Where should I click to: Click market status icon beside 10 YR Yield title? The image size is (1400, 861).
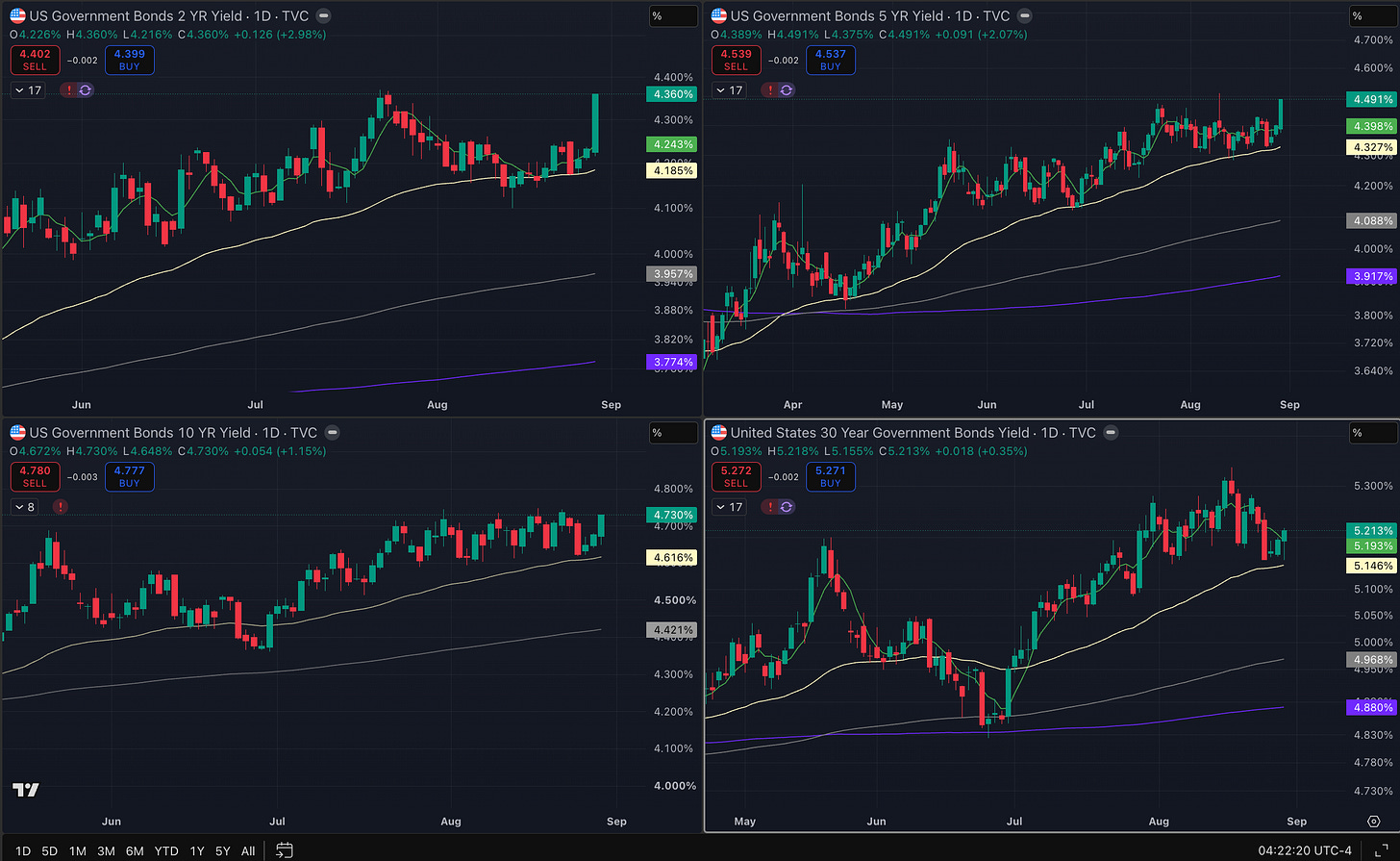tap(332, 433)
